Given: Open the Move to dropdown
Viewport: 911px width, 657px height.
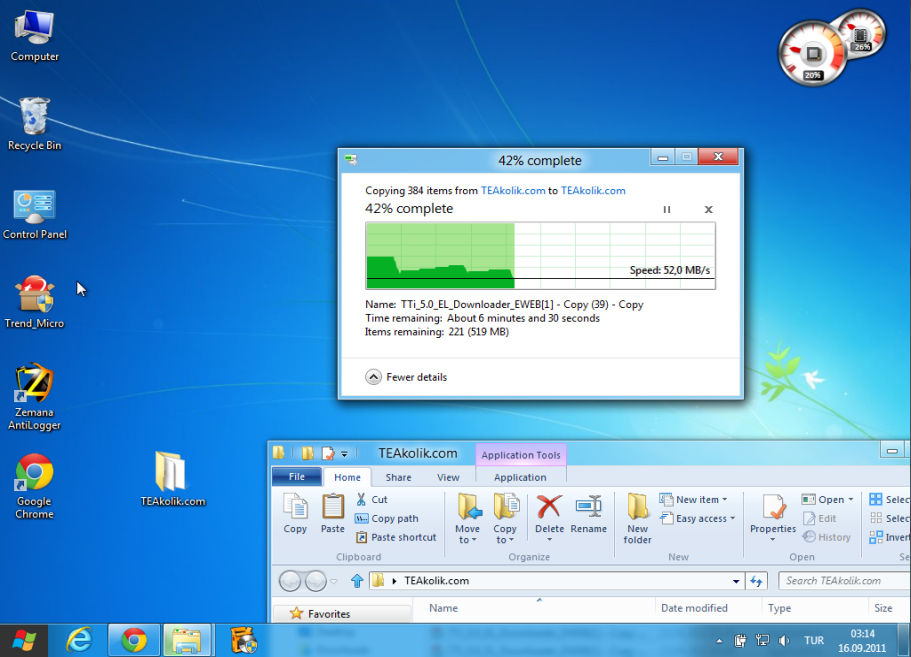Looking at the screenshot, I should coord(468,519).
